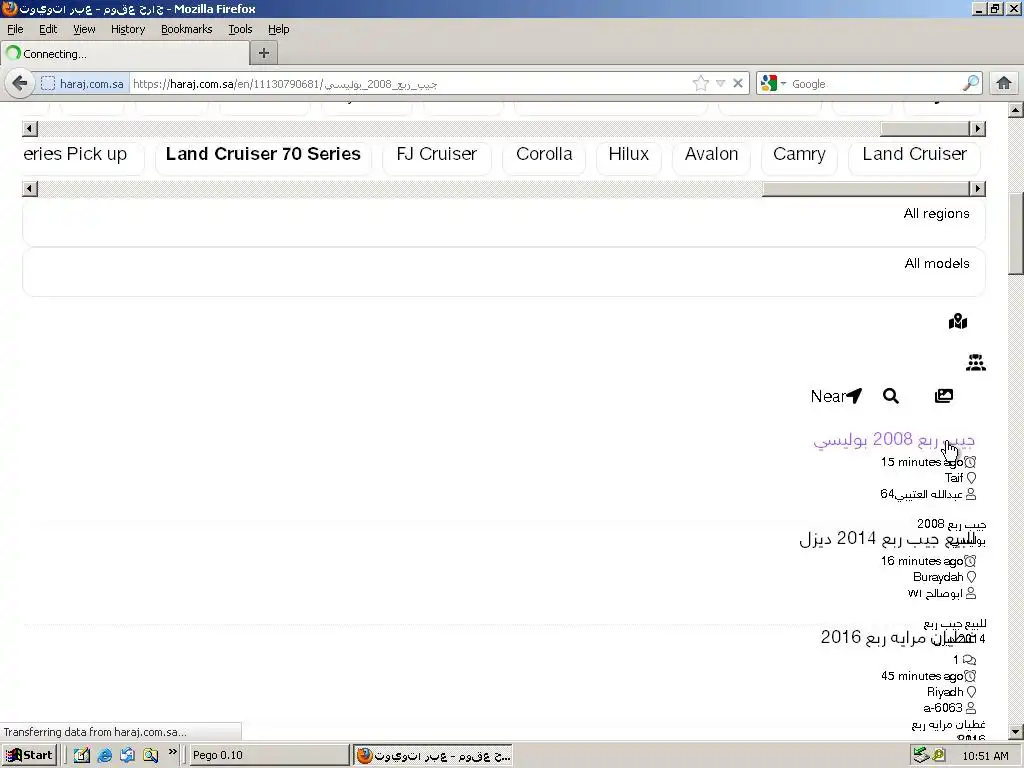Launch Internet Explorer from quick launch
1024x768 pixels.
click(x=104, y=755)
